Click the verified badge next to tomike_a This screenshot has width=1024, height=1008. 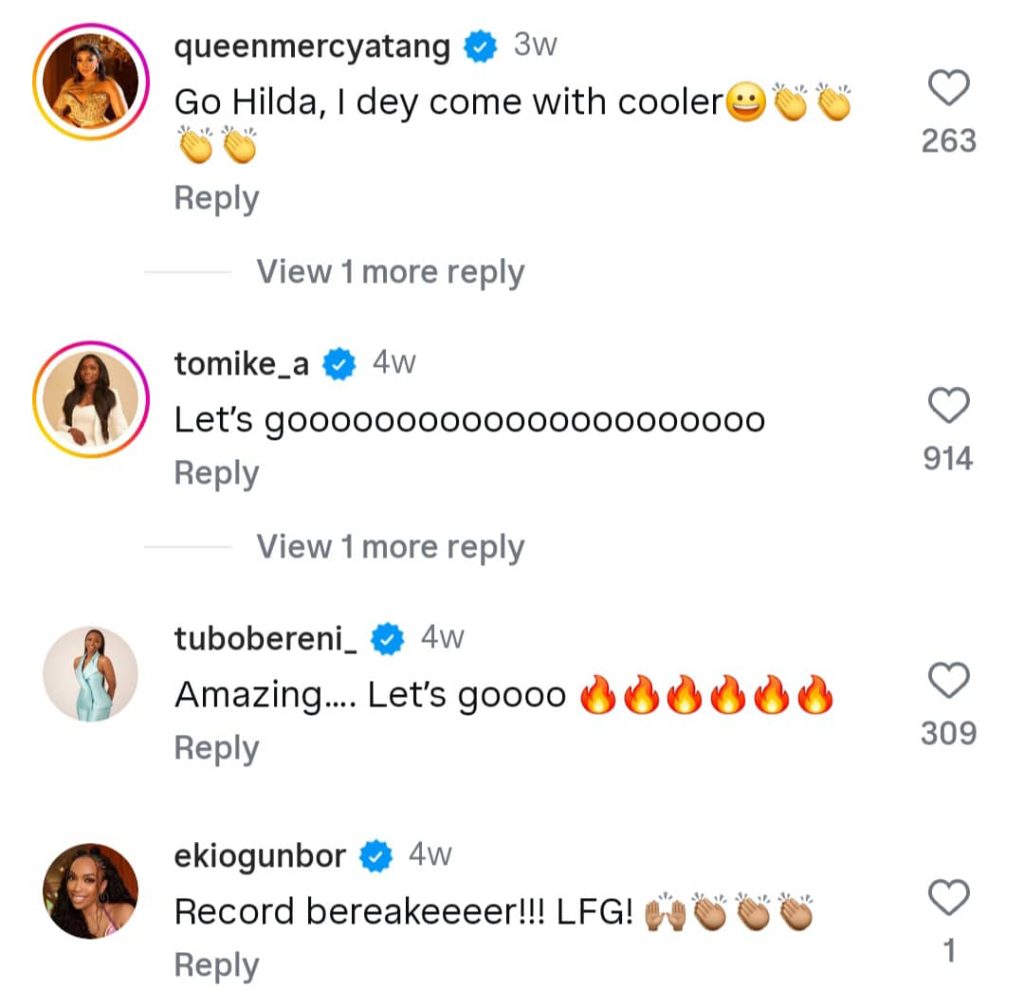(x=341, y=365)
